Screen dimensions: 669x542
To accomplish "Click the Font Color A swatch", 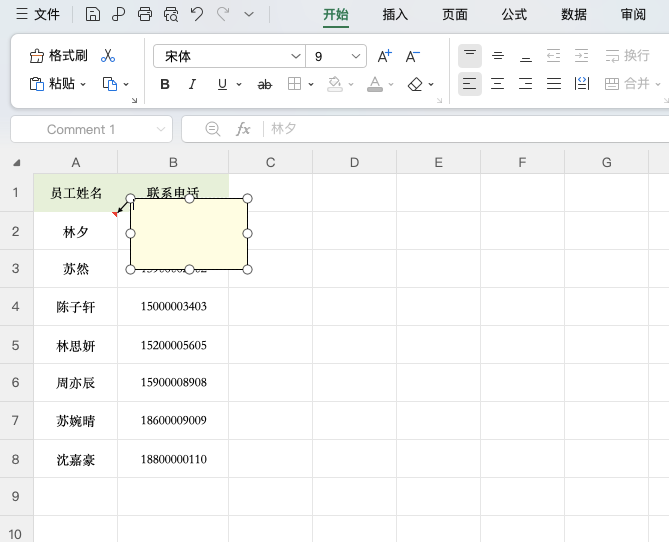I will [x=375, y=84].
